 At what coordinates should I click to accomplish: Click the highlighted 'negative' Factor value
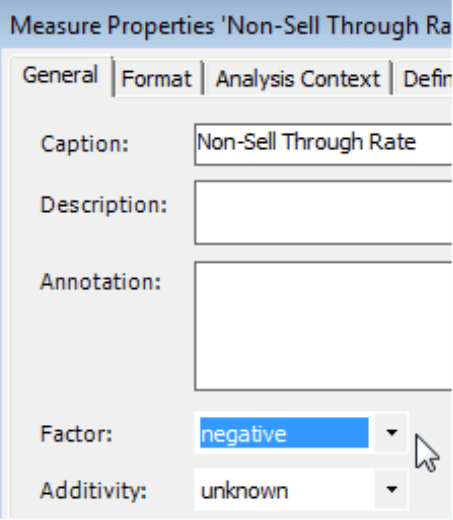pyautogui.click(x=284, y=433)
